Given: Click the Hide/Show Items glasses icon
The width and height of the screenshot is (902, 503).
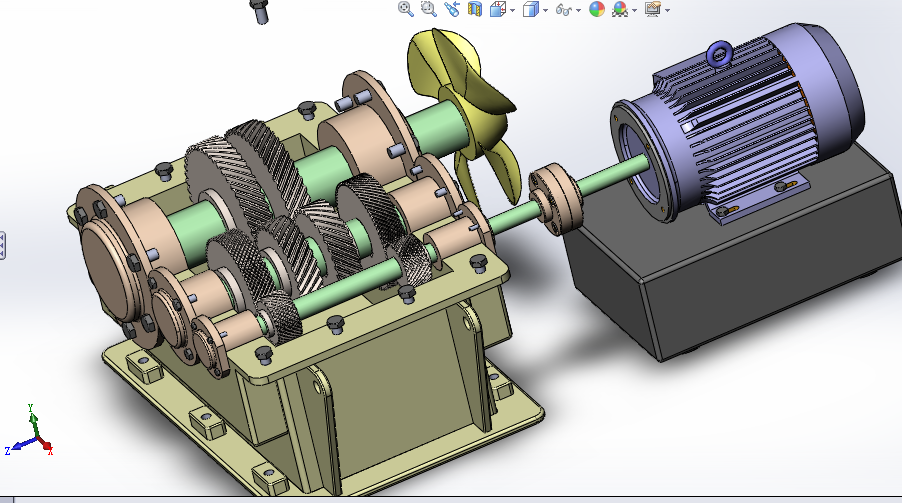Looking at the screenshot, I should click(564, 10).
